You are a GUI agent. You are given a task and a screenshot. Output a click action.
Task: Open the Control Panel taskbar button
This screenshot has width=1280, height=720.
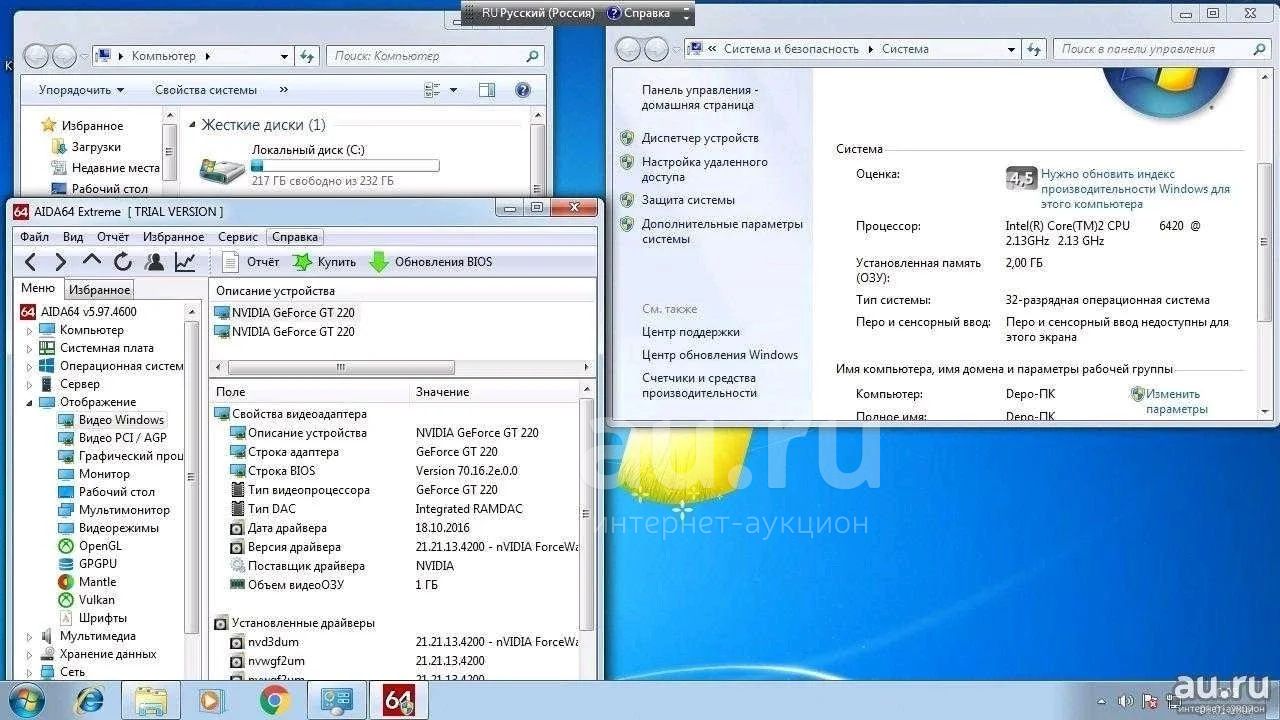click(x=336, y=701)
